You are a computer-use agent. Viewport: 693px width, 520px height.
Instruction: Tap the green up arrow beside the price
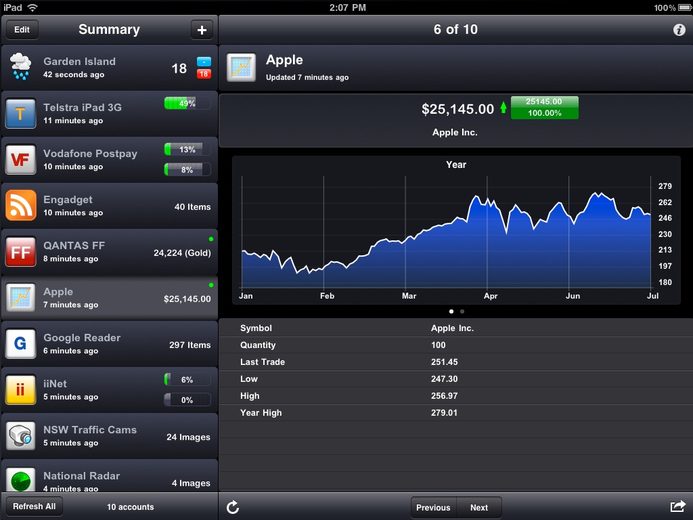pos(503,108)
